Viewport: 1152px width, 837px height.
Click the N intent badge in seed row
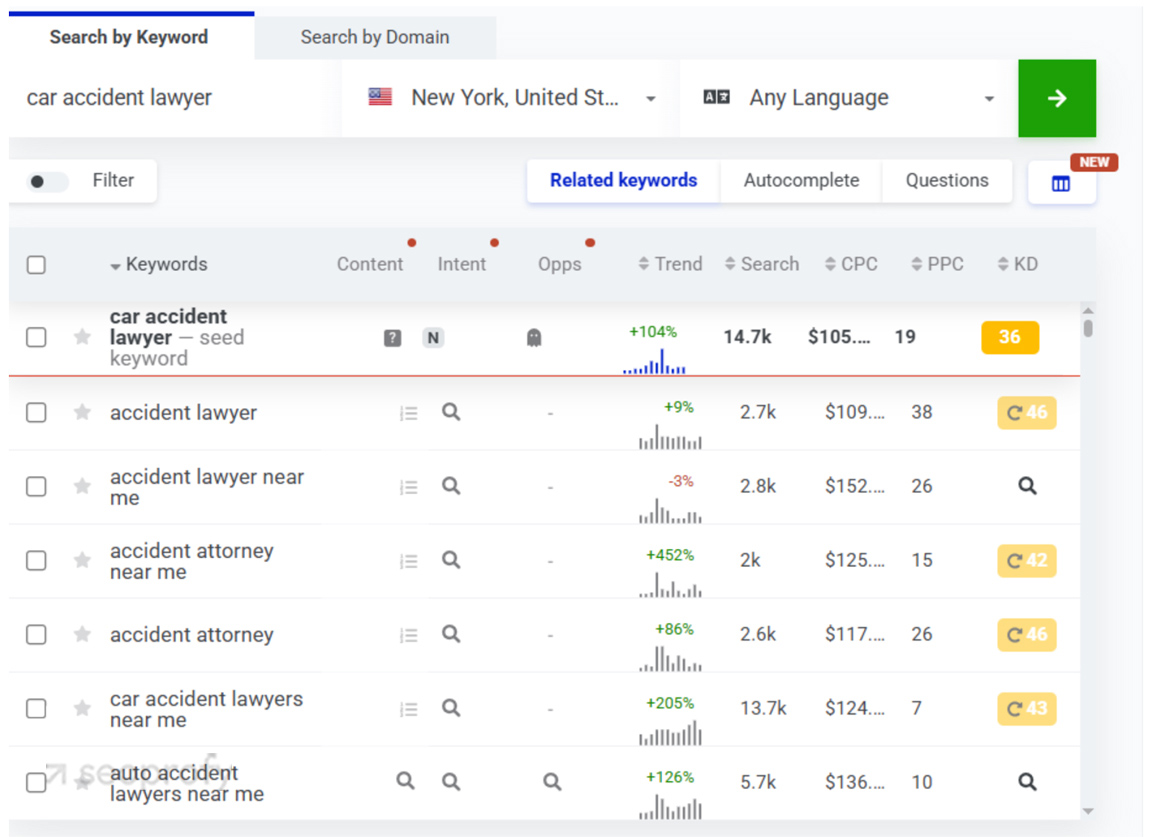pyautogui.click(x=433, y=337)
